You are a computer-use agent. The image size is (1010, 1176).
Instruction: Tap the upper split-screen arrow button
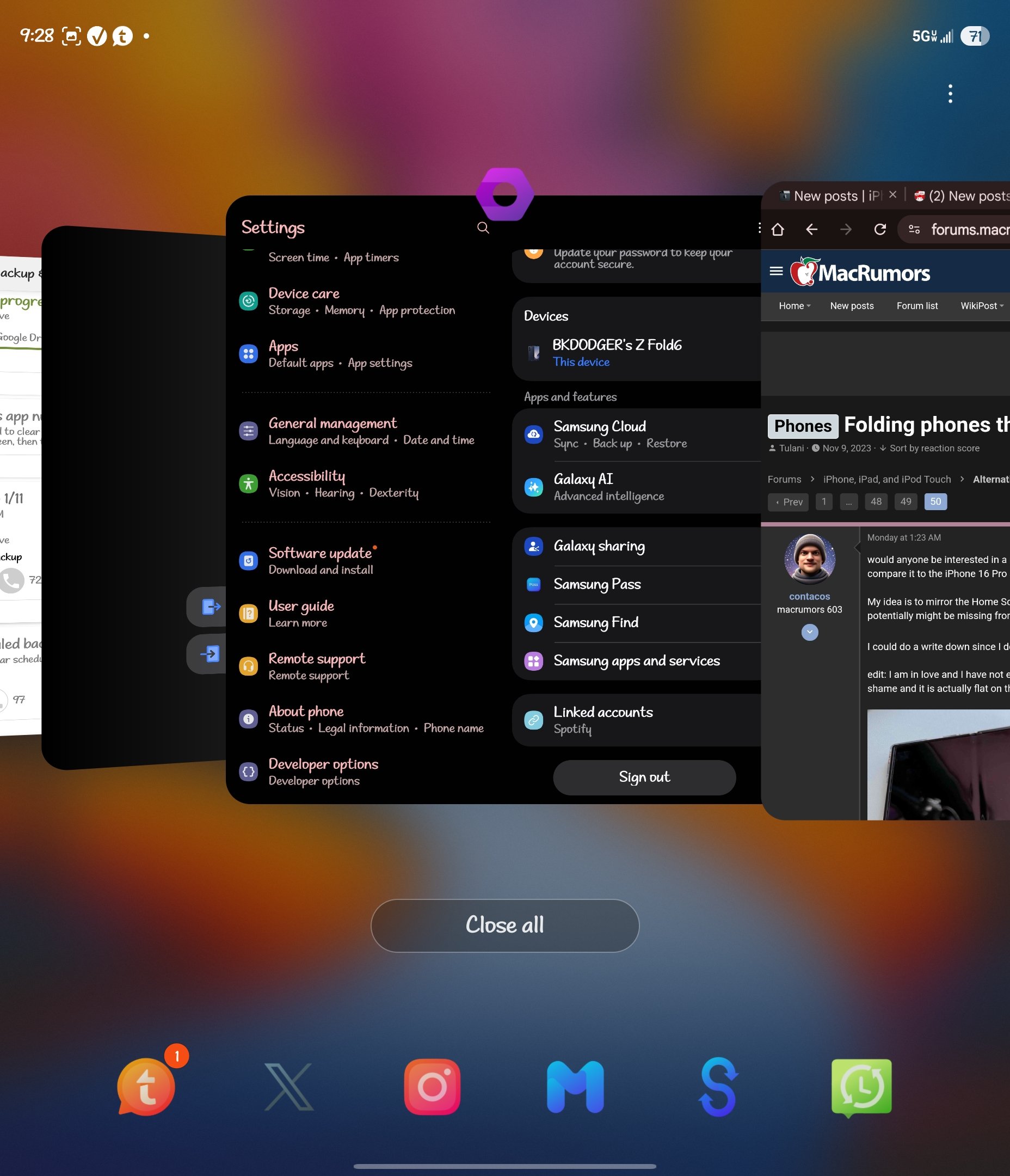click(x=207, y=607)
